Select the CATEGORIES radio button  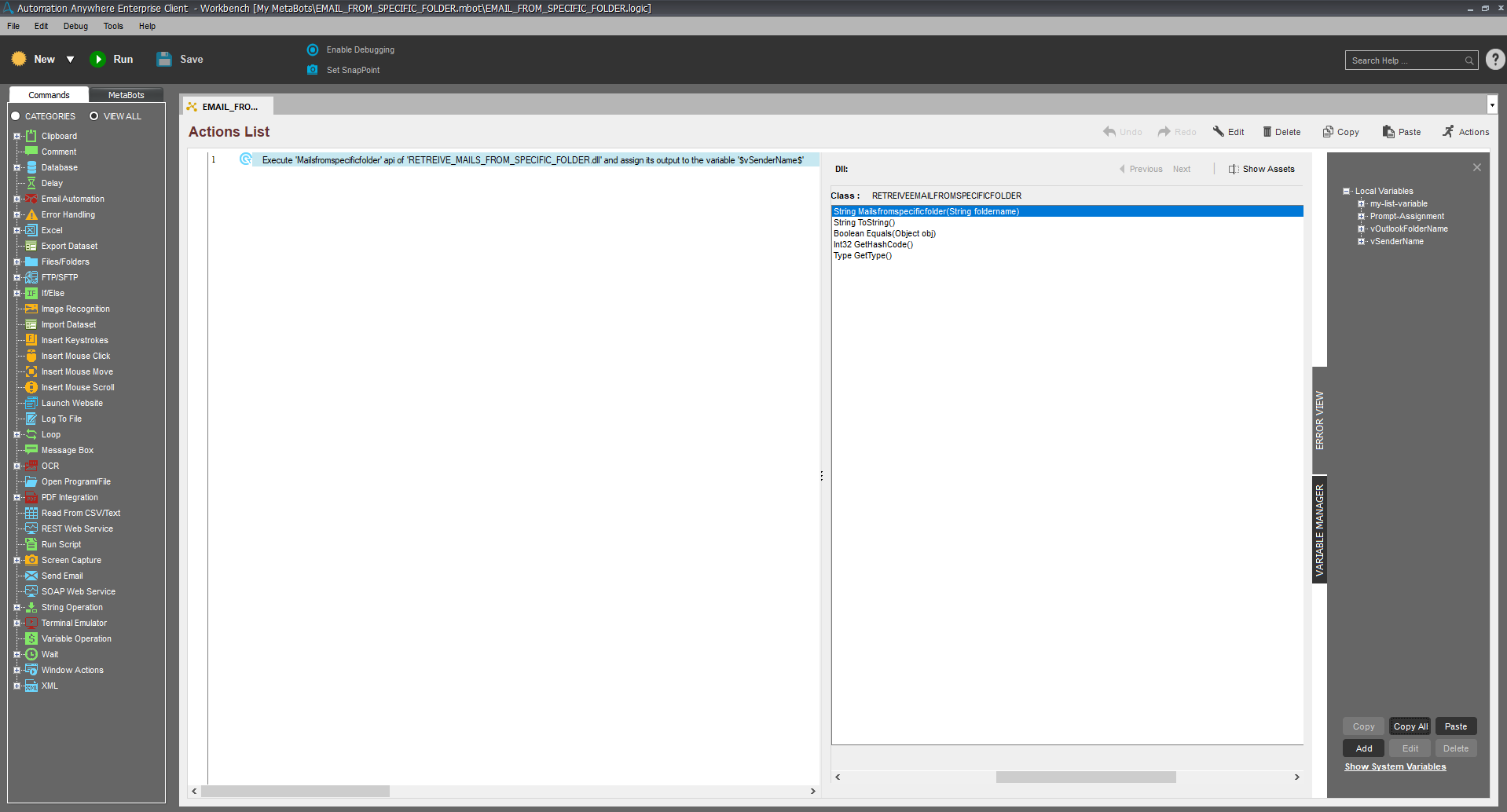[x=15, y=116]
